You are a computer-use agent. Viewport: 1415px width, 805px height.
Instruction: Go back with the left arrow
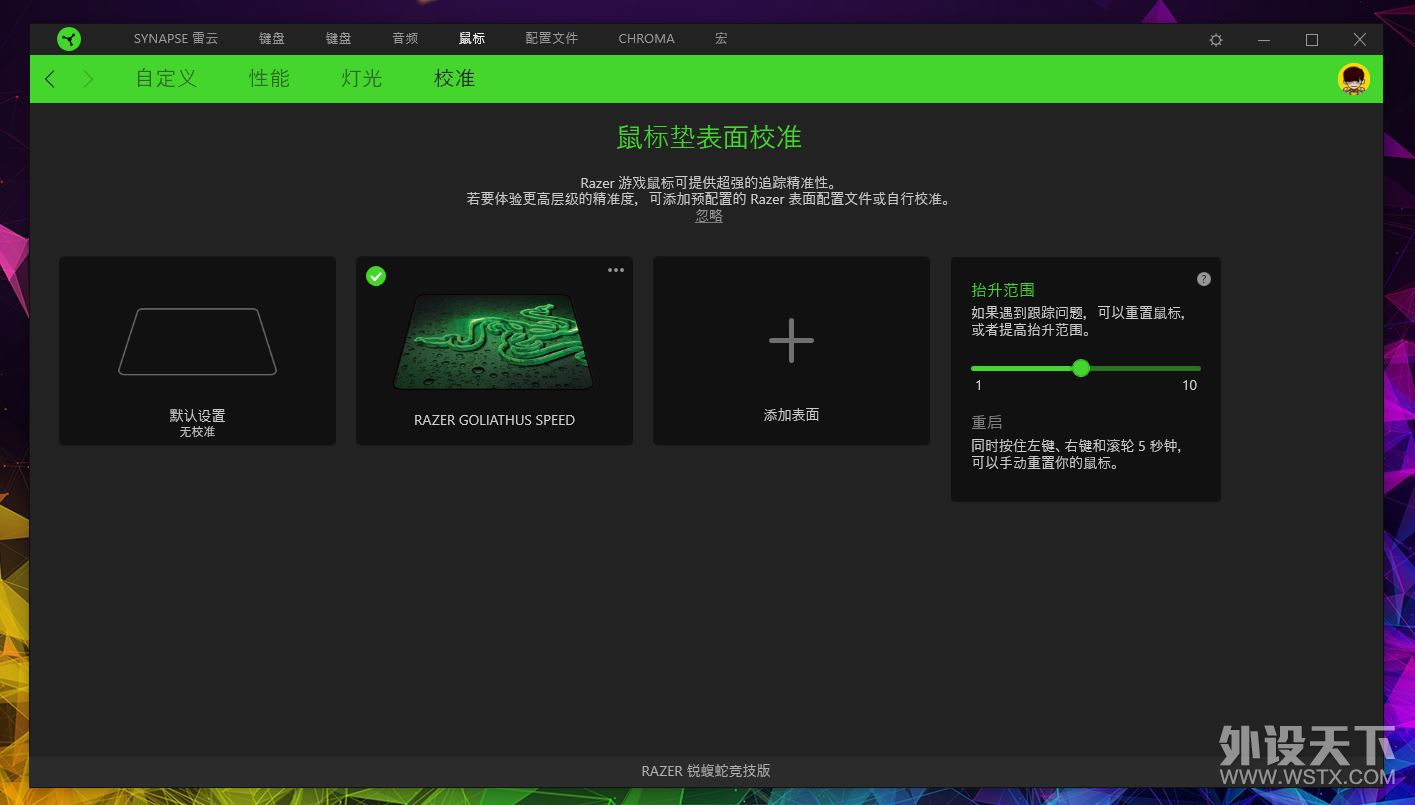50,79
